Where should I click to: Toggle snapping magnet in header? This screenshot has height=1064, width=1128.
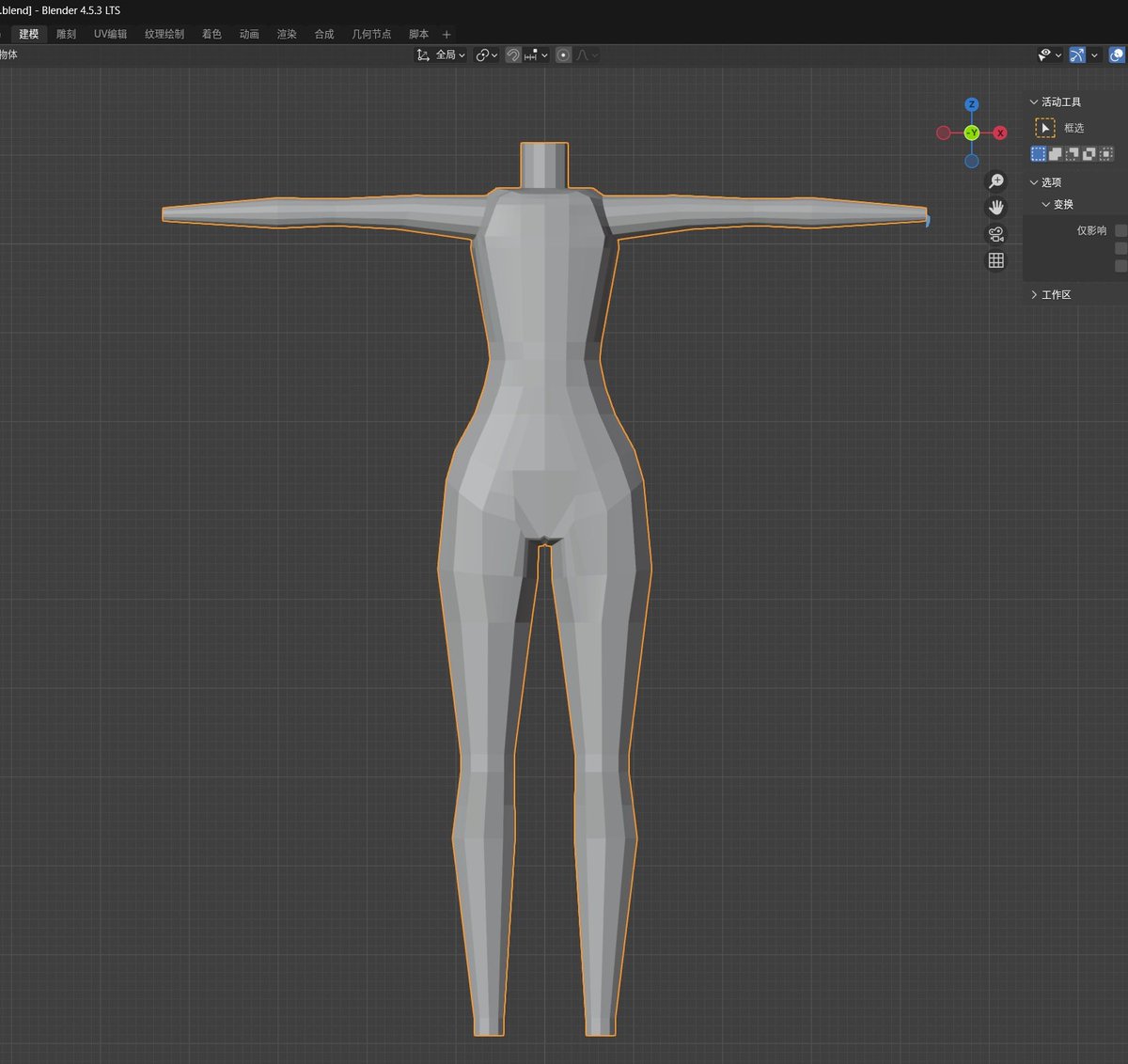coord(513,55)
